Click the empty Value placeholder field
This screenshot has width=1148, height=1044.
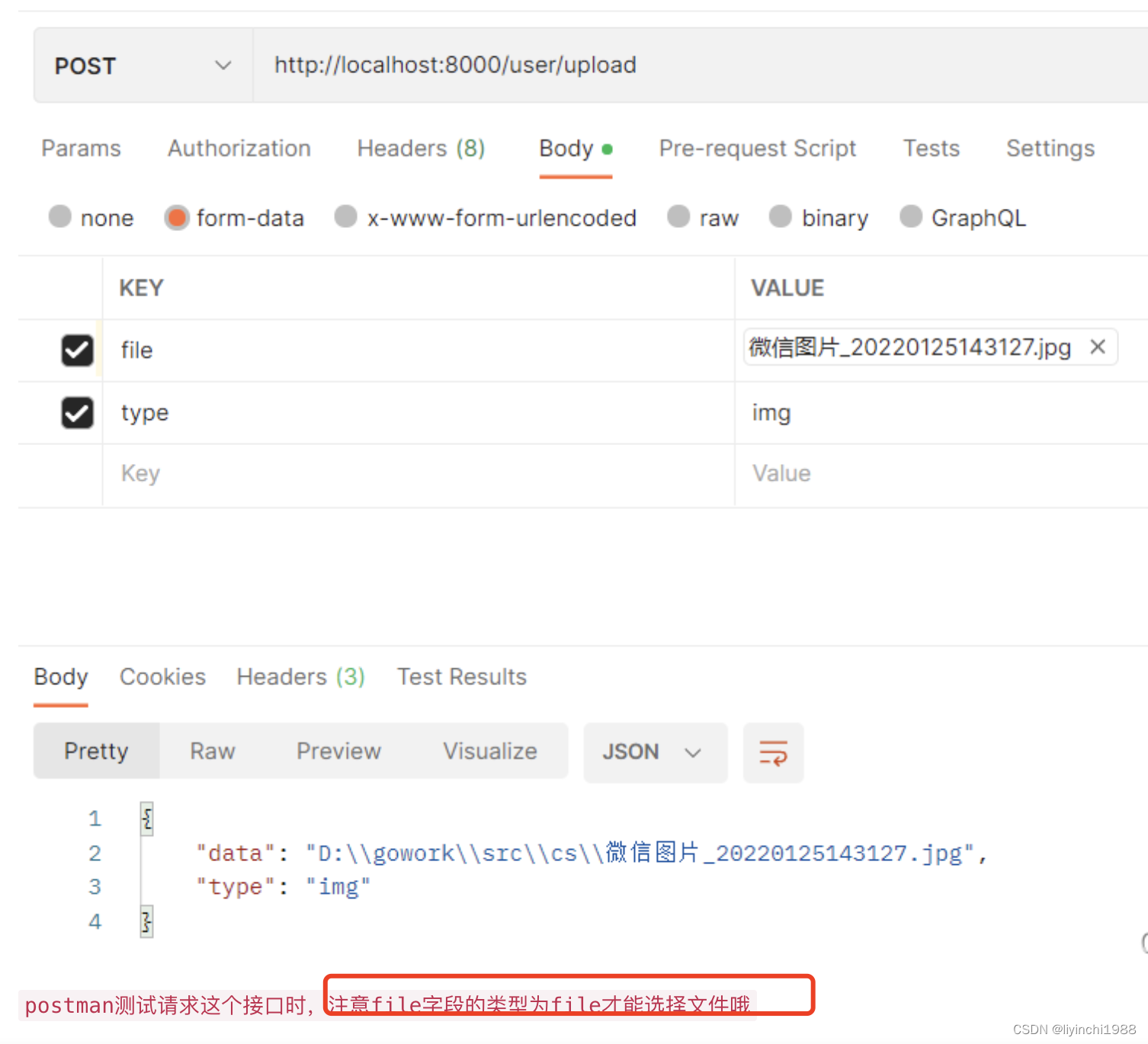[941, 474]
